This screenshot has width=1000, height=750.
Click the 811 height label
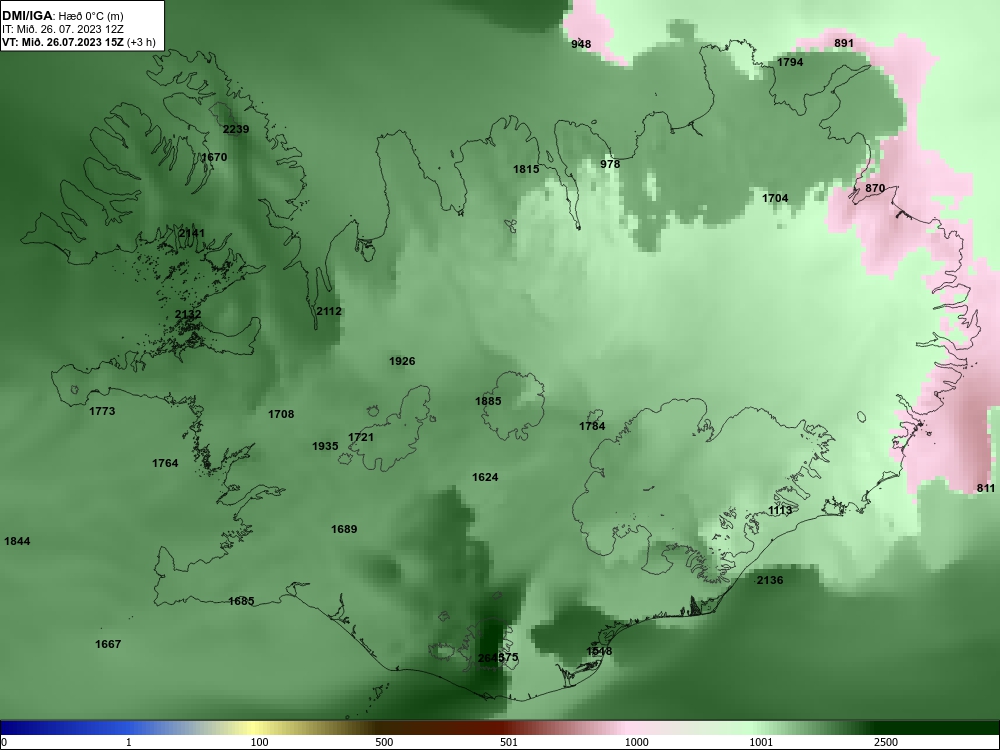click(x=985, y=489)
